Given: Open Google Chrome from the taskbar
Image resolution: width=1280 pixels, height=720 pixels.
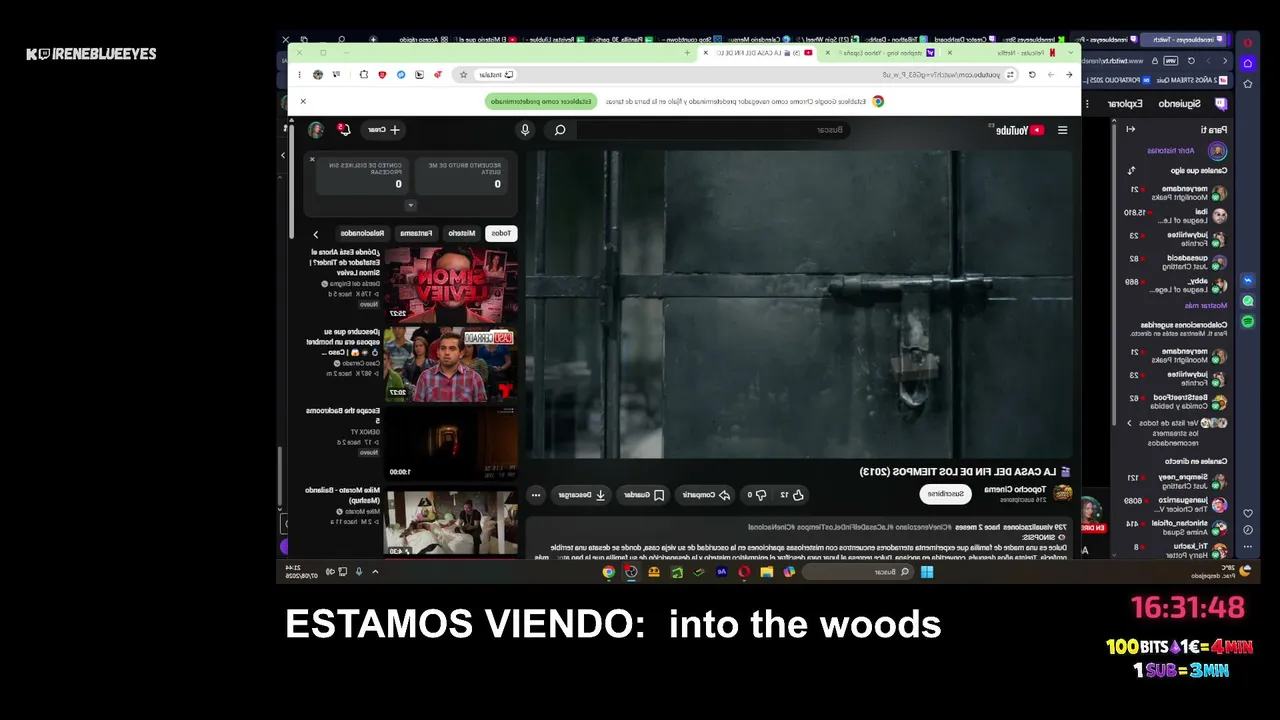Looking at the screenshot, I should 608,572.
